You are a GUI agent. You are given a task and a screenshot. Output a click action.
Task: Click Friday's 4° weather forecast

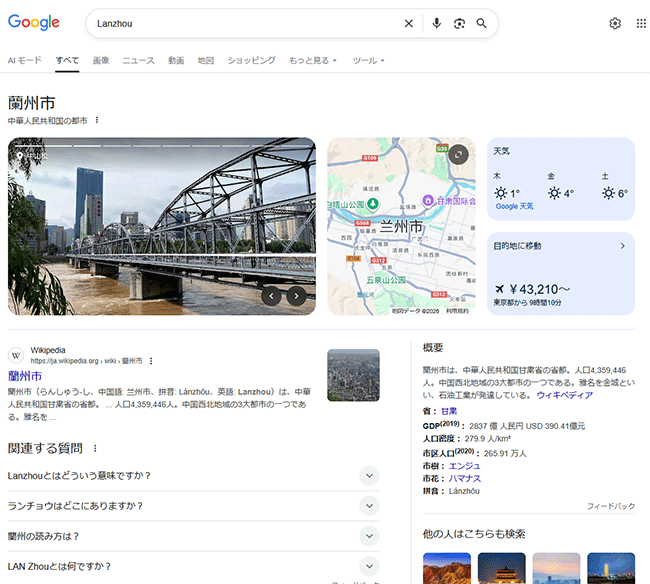(561, 193)
